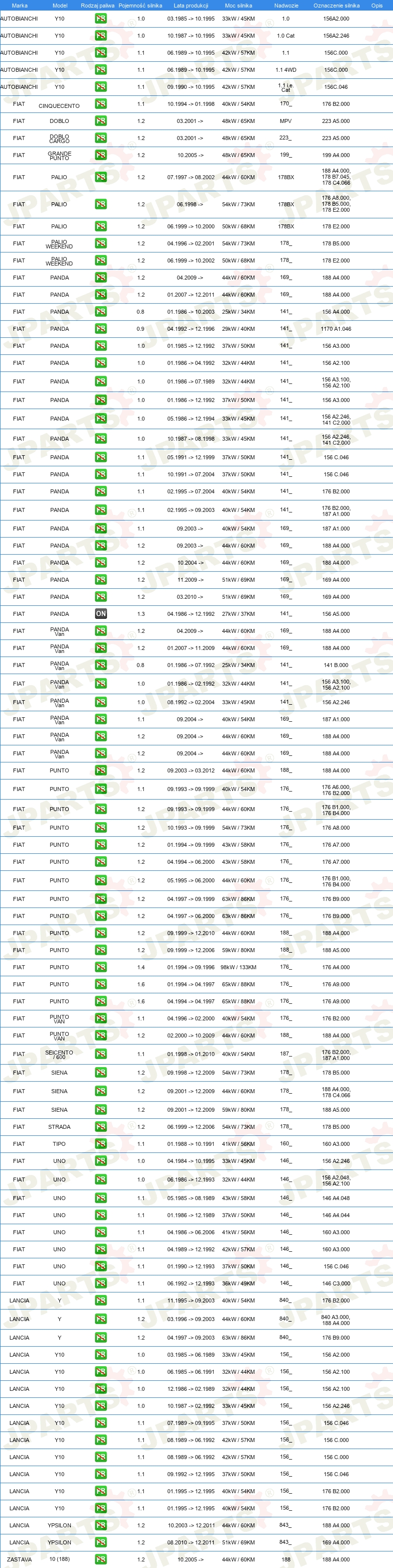
Task: Click the Nadwozie column header
Action: 286,6
